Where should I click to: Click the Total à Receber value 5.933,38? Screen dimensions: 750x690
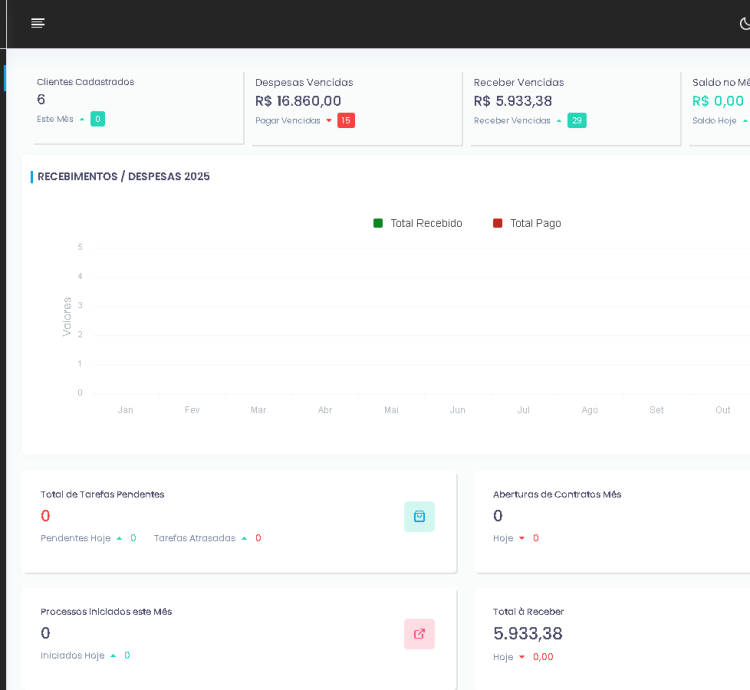tap(528, 633)
